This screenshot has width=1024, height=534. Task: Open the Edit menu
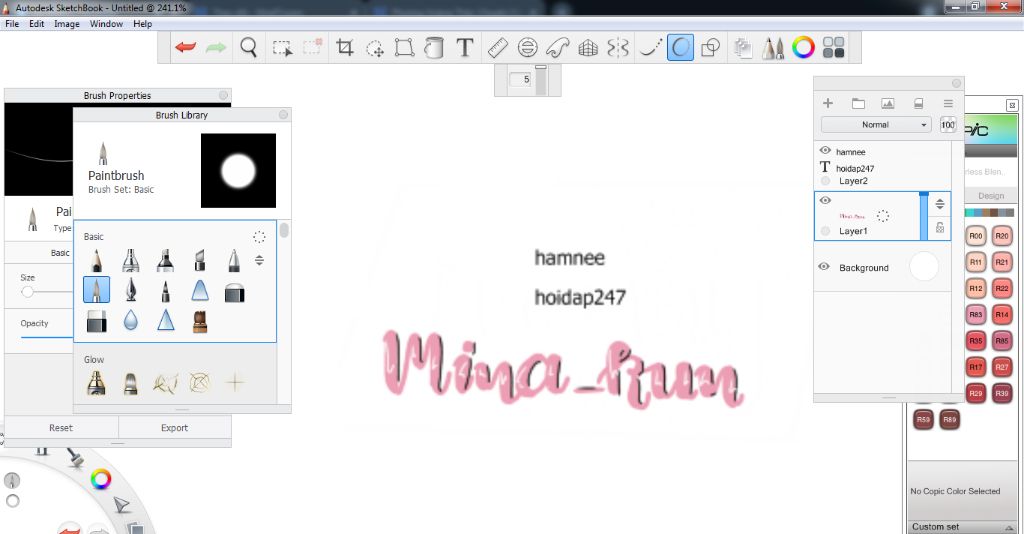(x=37, y=24)
